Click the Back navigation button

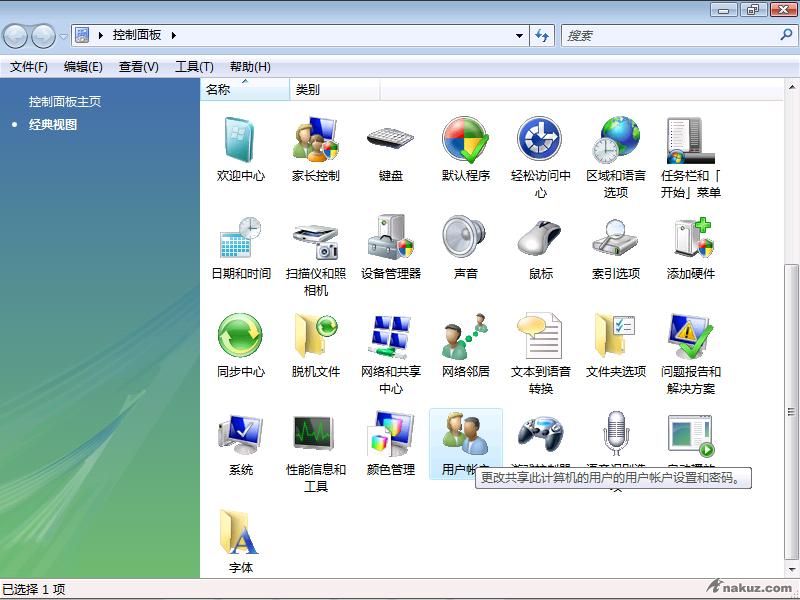(x=15, y=36)
